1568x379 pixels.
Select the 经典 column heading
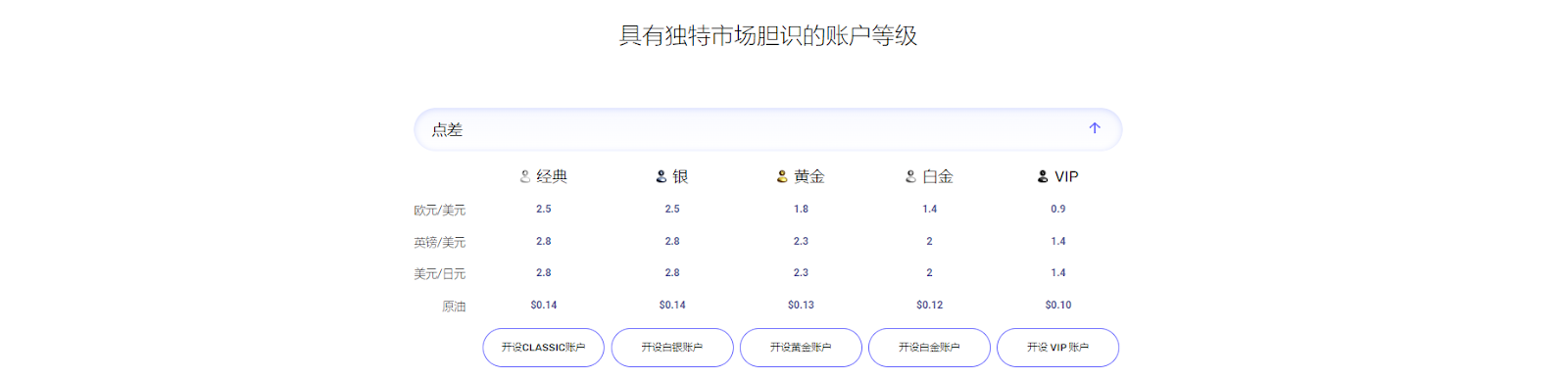coord(552,176)
